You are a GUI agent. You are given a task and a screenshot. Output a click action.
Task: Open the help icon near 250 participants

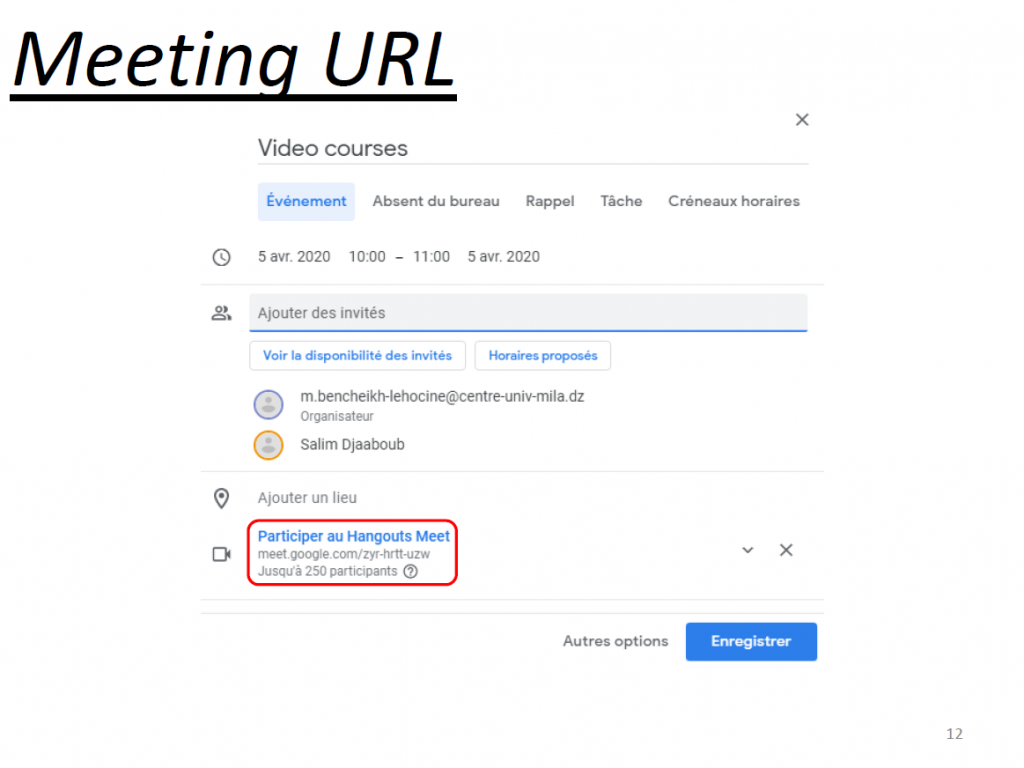coord(410,572)
